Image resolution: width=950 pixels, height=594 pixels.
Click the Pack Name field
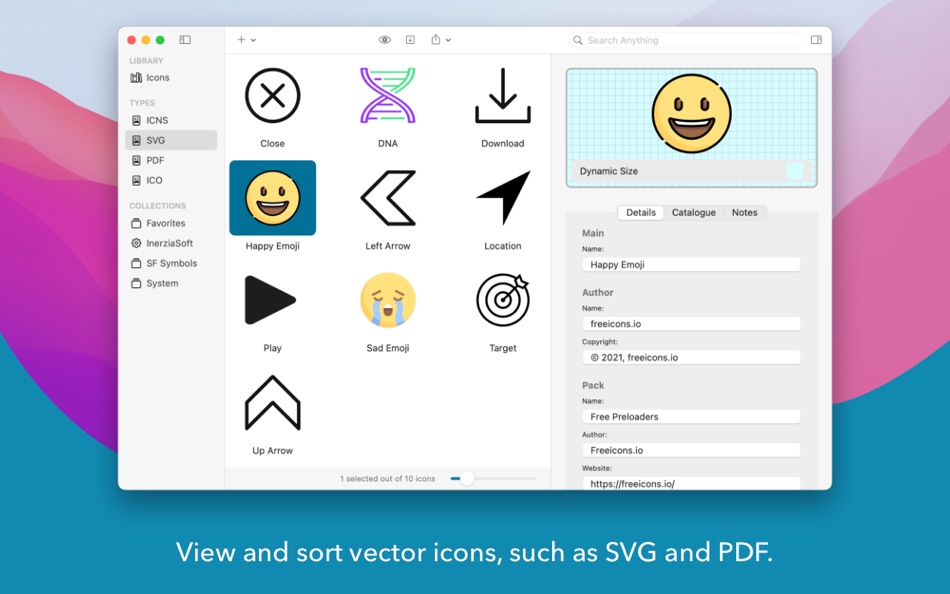pos(691,416)
